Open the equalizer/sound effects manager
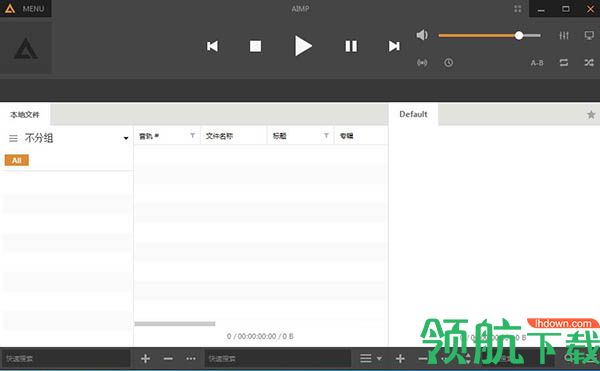600x371 pixels. 564,36
